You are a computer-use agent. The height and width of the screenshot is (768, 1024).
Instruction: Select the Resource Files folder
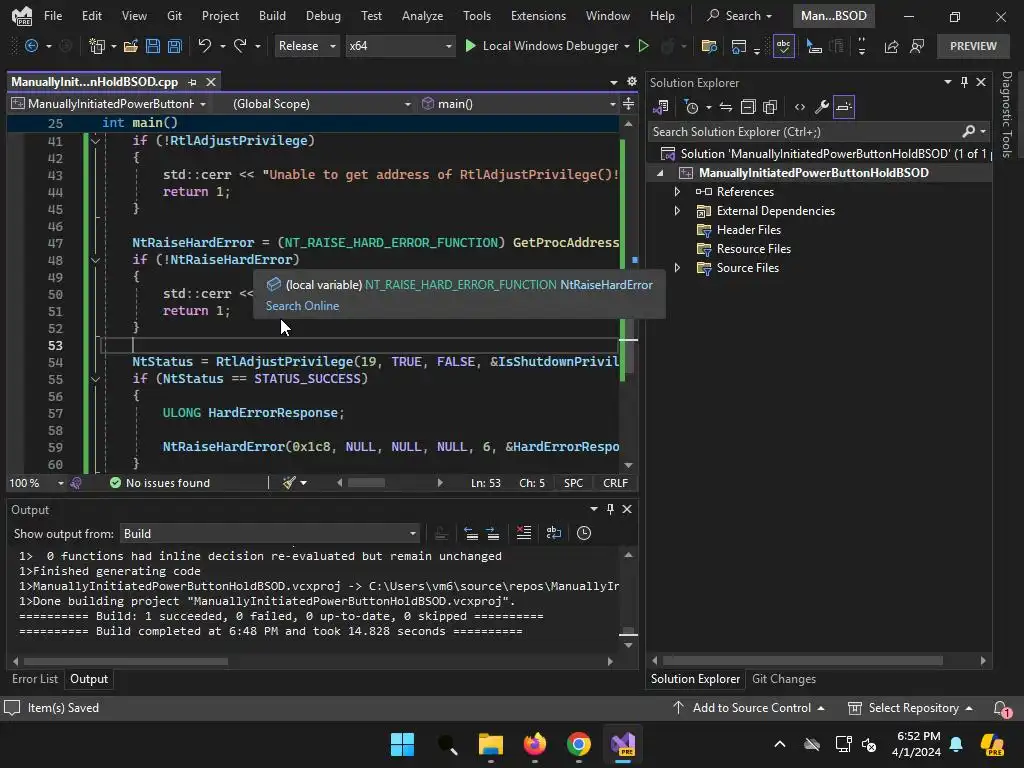754,249
